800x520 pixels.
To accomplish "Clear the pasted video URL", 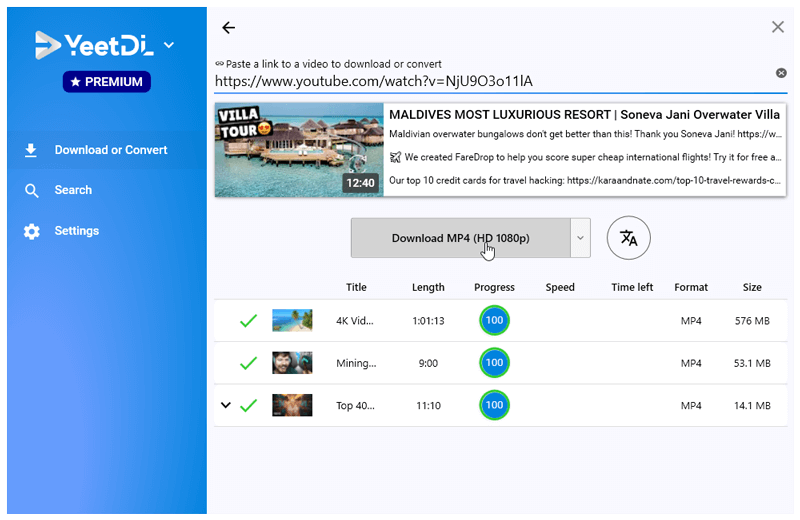I will click(781, 73).
